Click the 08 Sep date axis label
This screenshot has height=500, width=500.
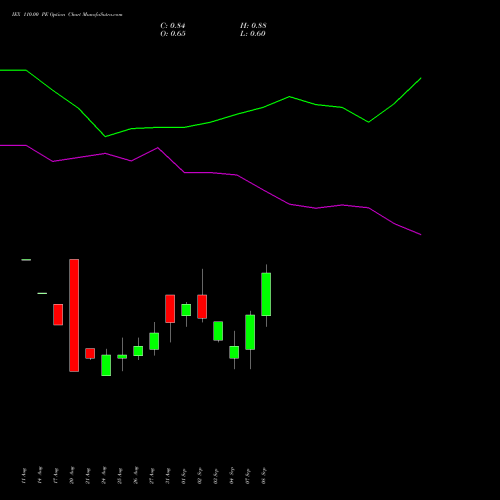coord(264,476)
